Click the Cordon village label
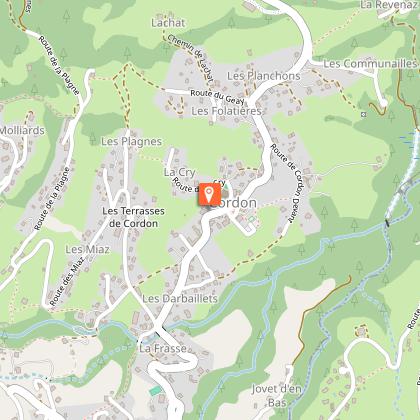Viewport: 420px width, 420px height. click(233, 203)
